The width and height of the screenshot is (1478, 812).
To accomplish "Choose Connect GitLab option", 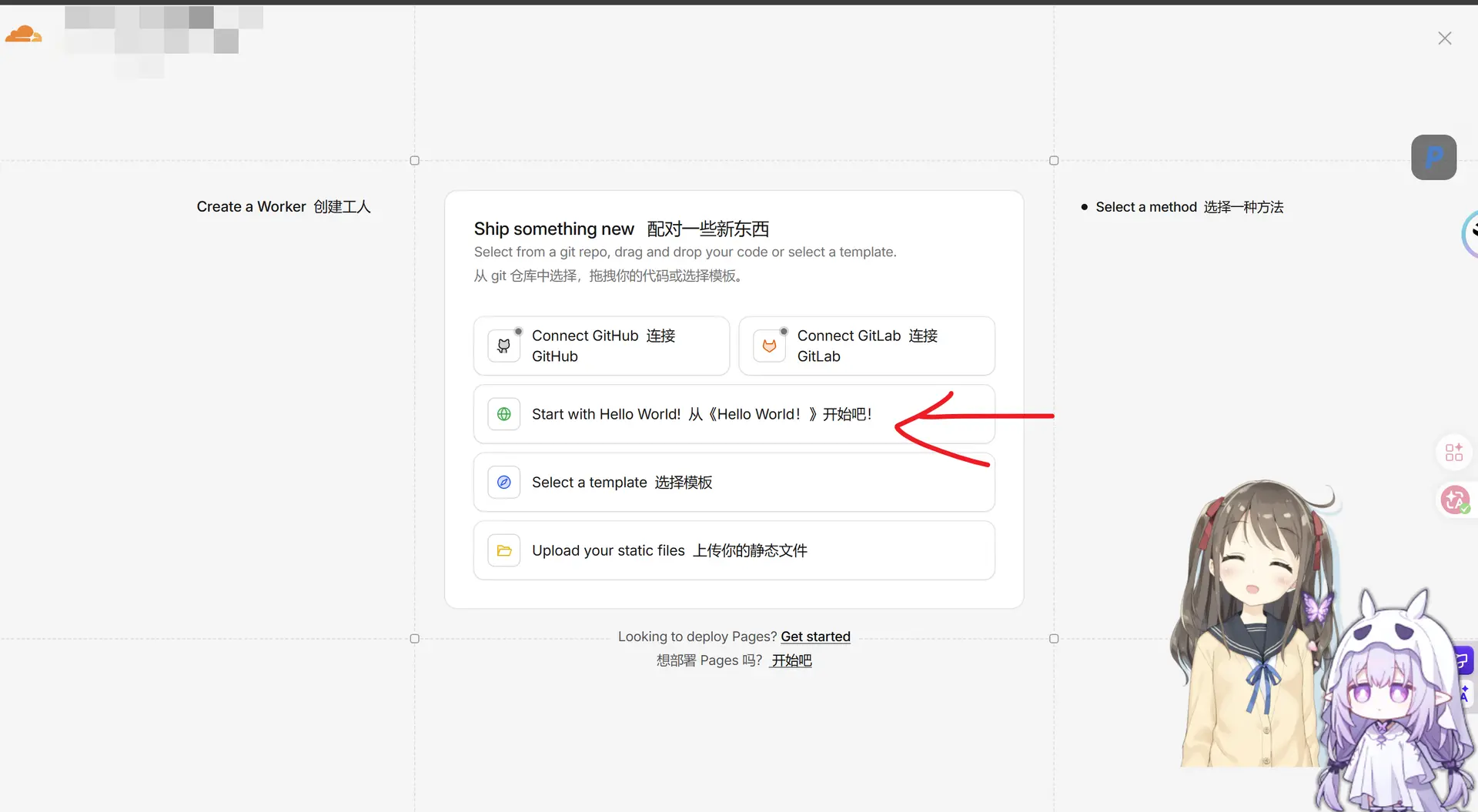I will (867, 346).
